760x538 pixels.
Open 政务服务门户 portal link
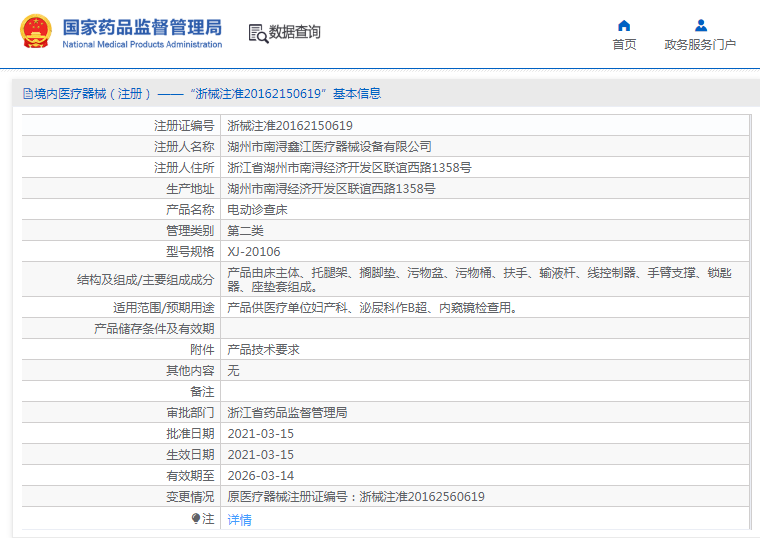(x=700, y=45)
